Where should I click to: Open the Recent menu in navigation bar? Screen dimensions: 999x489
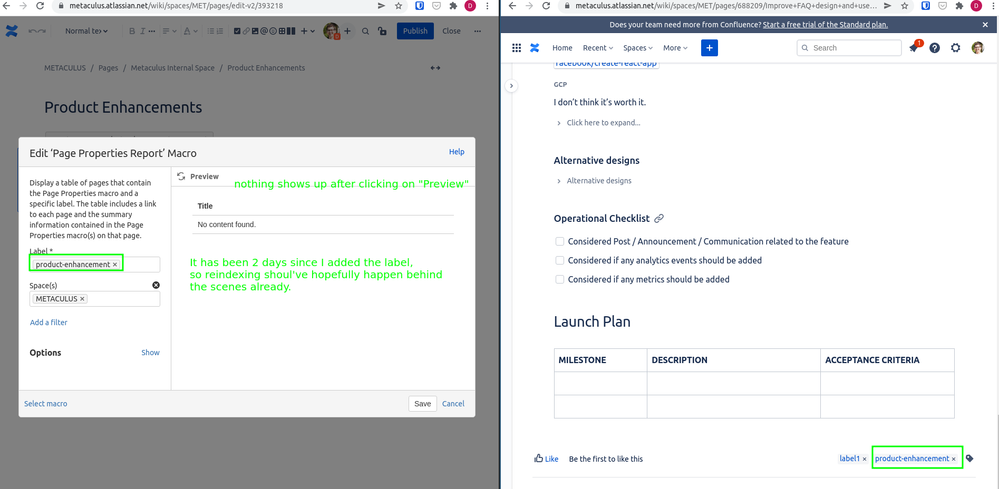(597, 48)
